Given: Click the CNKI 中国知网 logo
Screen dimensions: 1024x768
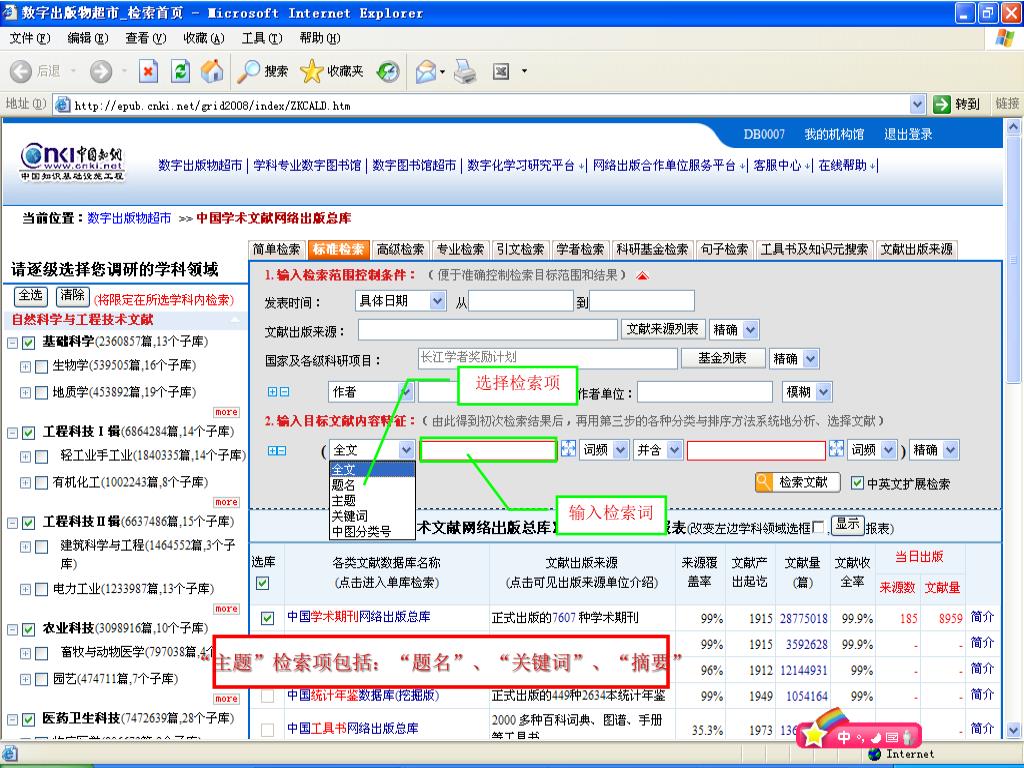Looking at the screenshot, I should click(72, 162).
